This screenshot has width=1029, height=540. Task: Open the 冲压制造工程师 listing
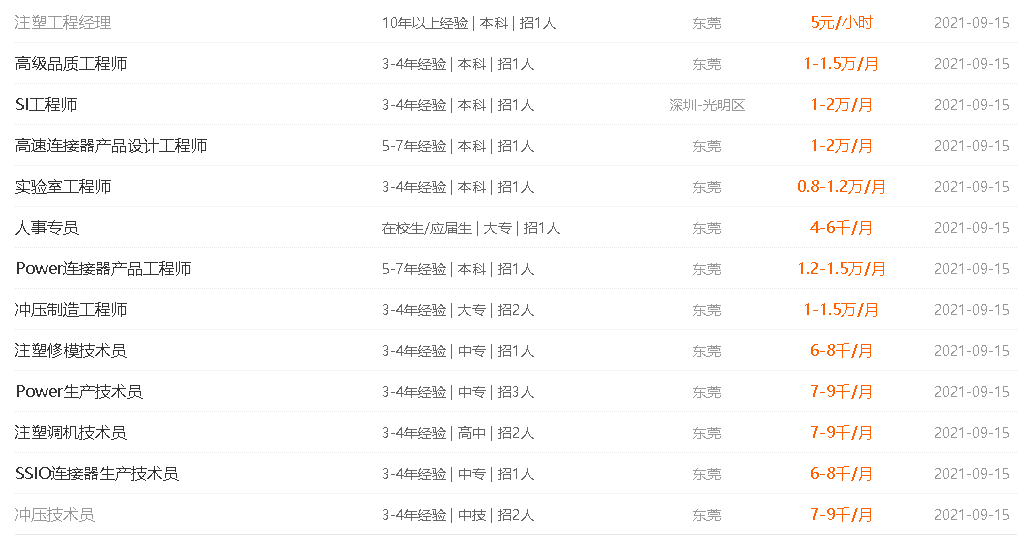(71, 310)
